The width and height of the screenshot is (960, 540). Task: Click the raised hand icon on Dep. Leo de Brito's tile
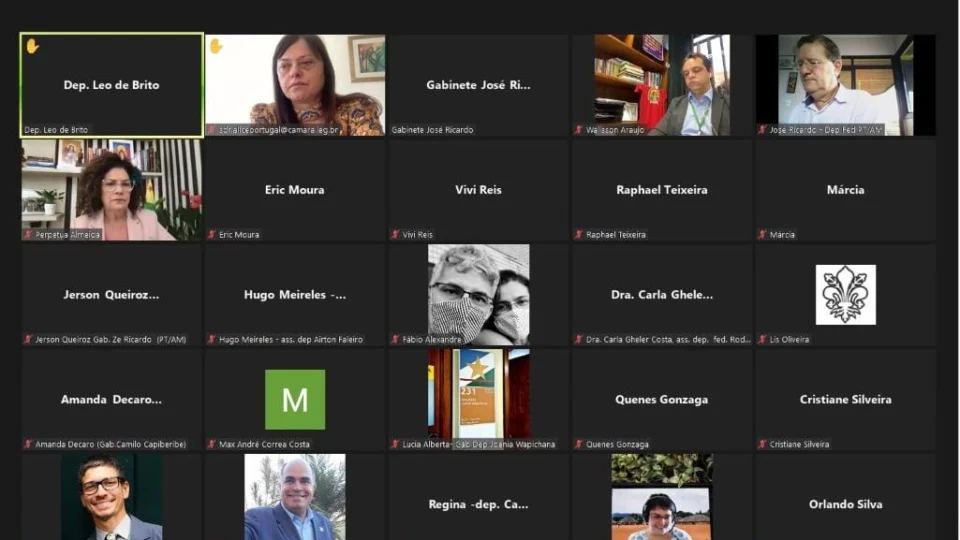32,46
